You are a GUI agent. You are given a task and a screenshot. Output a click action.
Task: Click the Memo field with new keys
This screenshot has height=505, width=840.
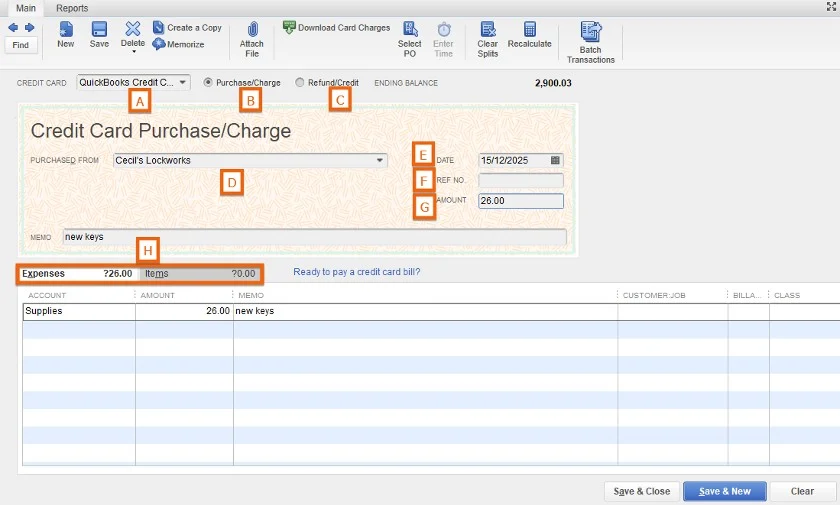[x=314, y=237]
